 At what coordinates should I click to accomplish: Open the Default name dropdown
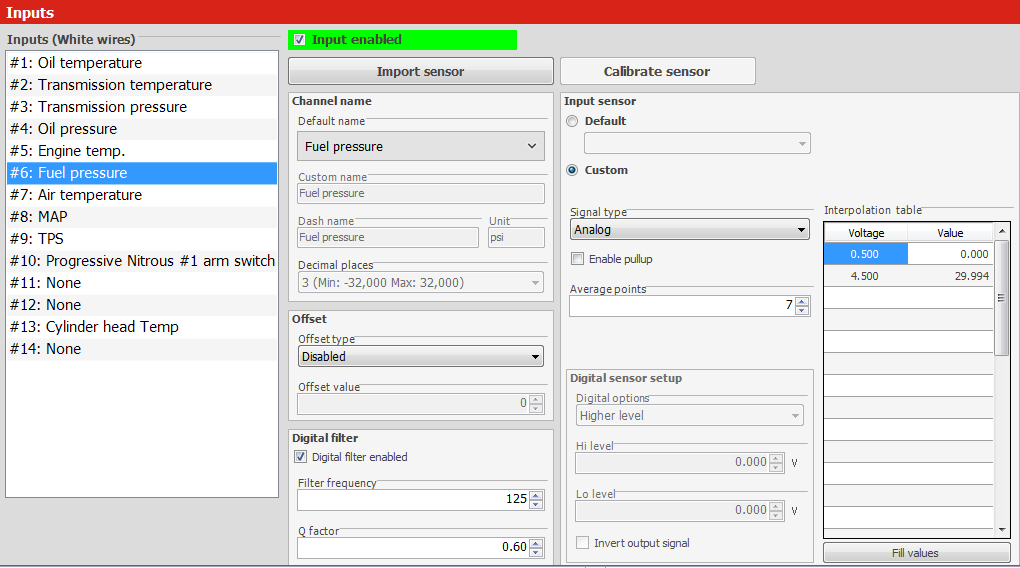click(420, 146)
